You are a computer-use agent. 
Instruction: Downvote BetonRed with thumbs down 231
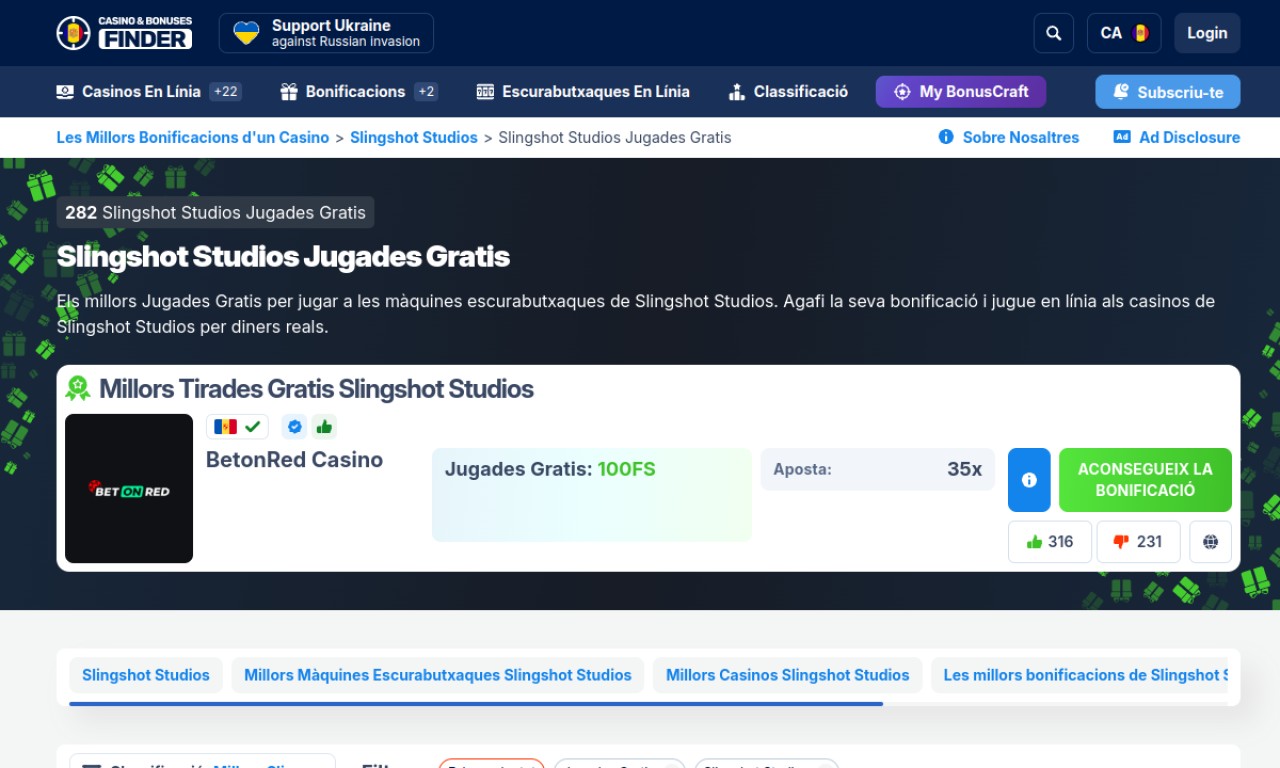coord(1138,542)
